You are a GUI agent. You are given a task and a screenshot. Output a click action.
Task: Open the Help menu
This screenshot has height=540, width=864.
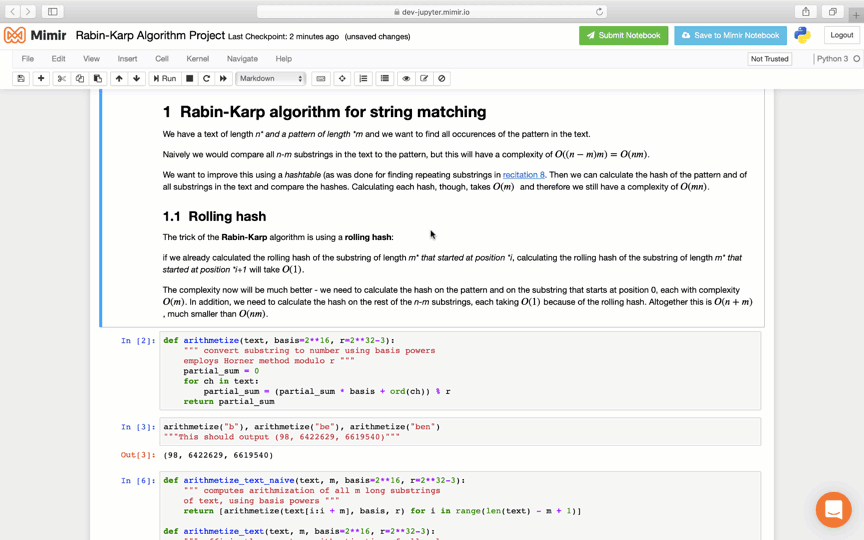[x=284, y=58]
